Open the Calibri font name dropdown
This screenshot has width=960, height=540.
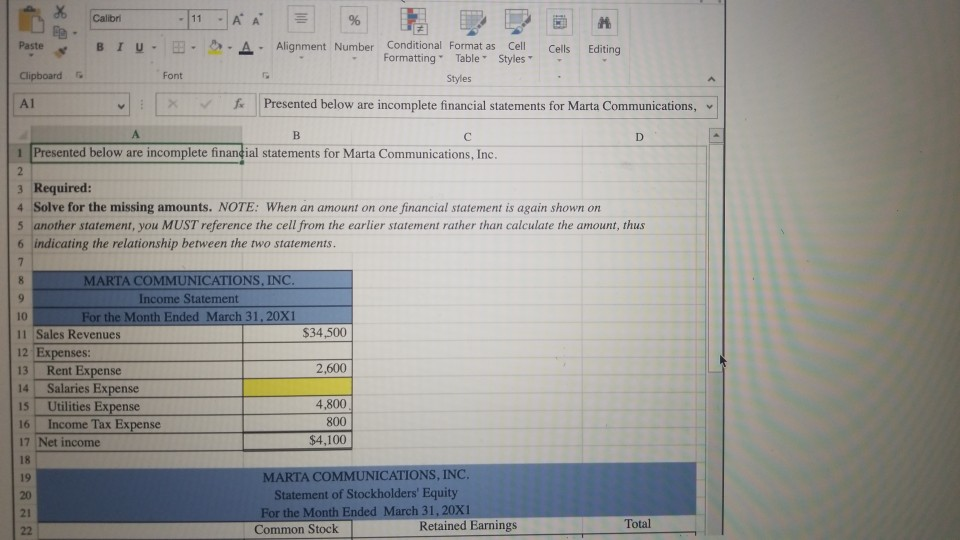tap(181, 20)
